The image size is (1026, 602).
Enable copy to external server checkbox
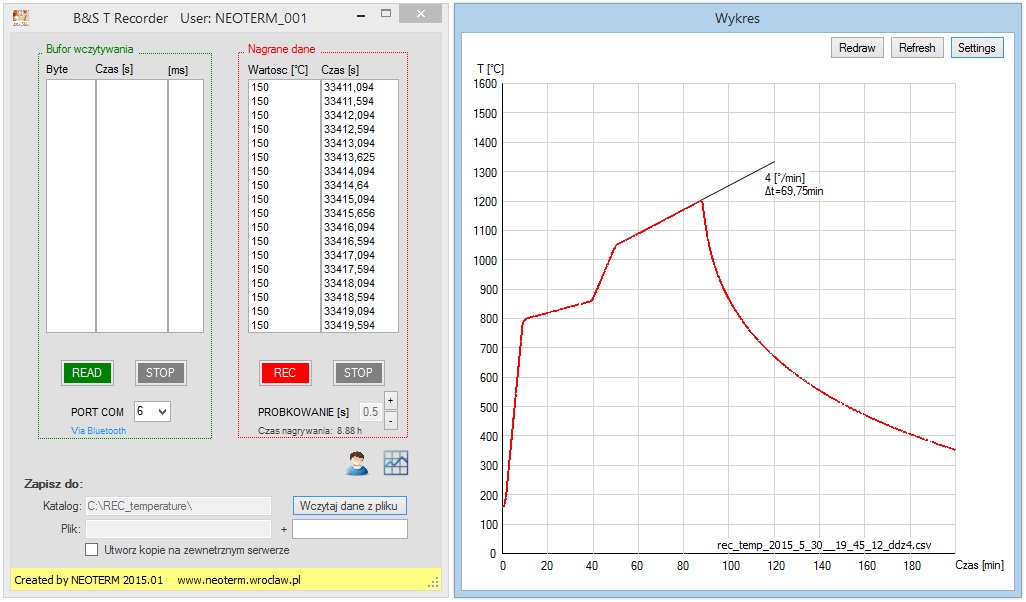92,549
